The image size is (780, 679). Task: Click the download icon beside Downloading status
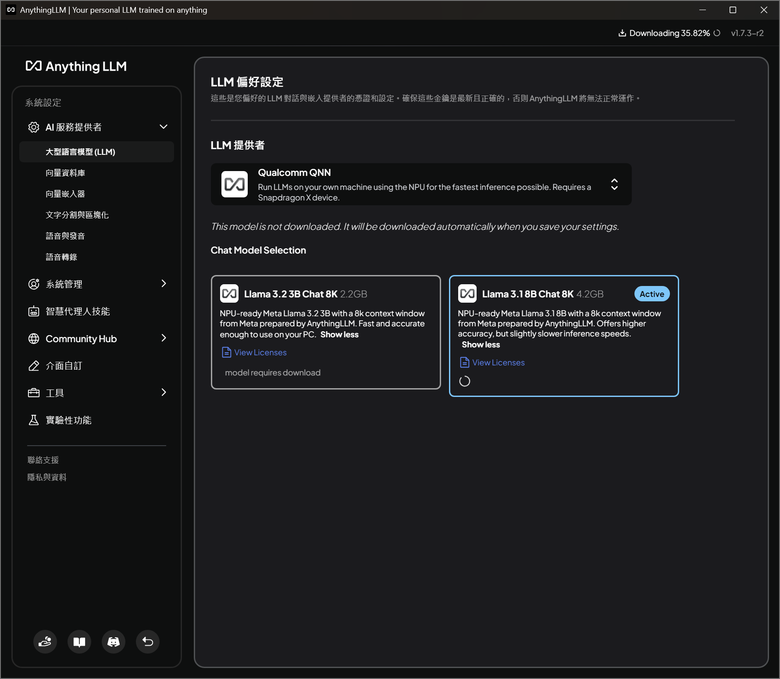(x=622, y=33)
